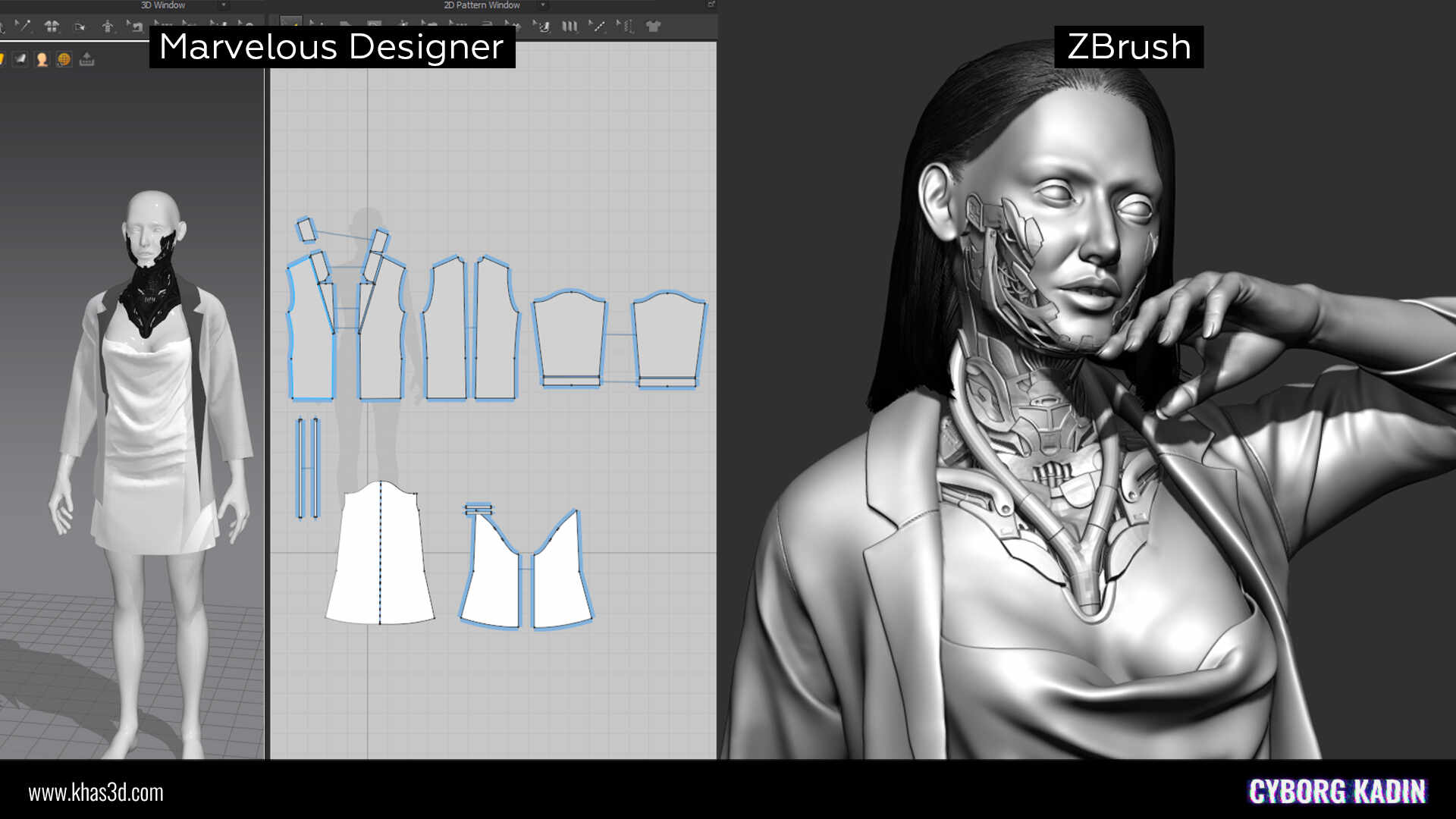Select the free sewing tool

625,27
